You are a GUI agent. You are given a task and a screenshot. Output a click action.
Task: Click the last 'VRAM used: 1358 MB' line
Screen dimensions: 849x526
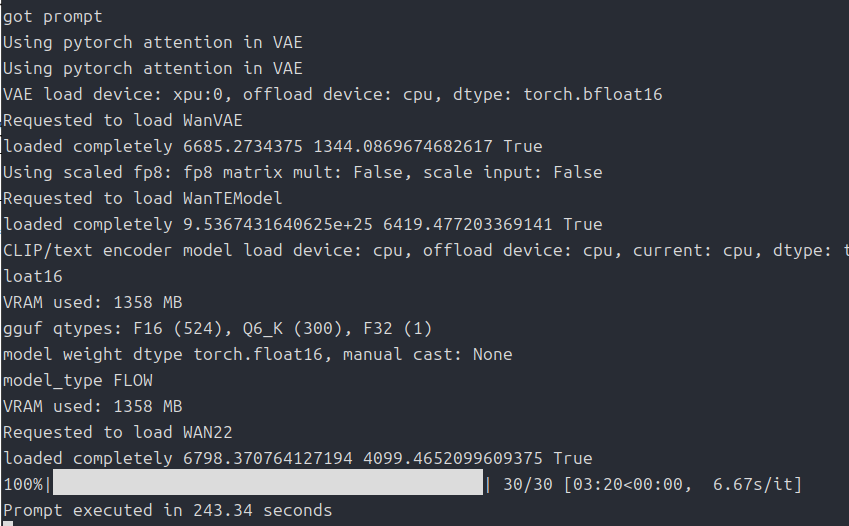92,406
